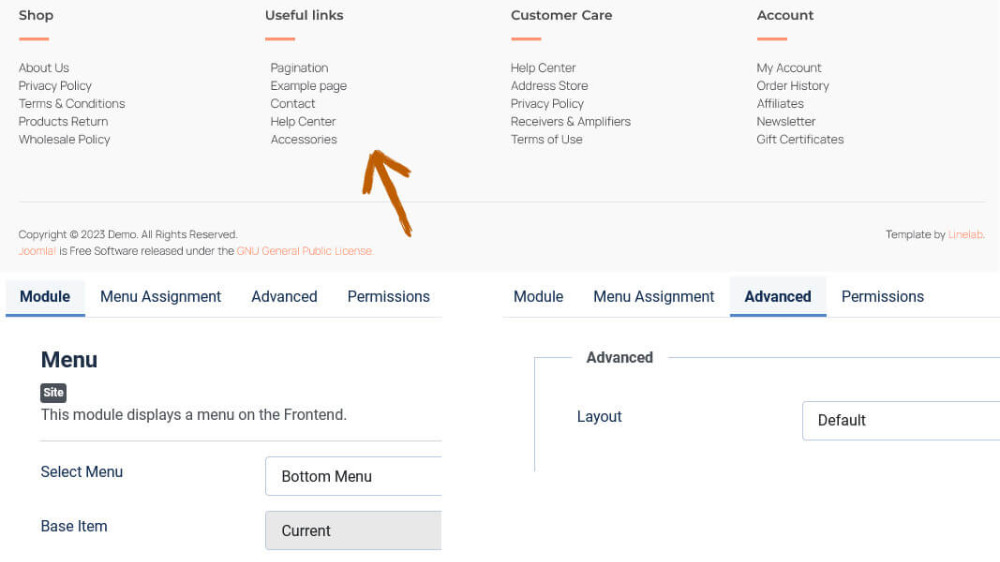Click the Joomla! link in the copyright
The image size is (1000, 562).
(x=37, y=251)
